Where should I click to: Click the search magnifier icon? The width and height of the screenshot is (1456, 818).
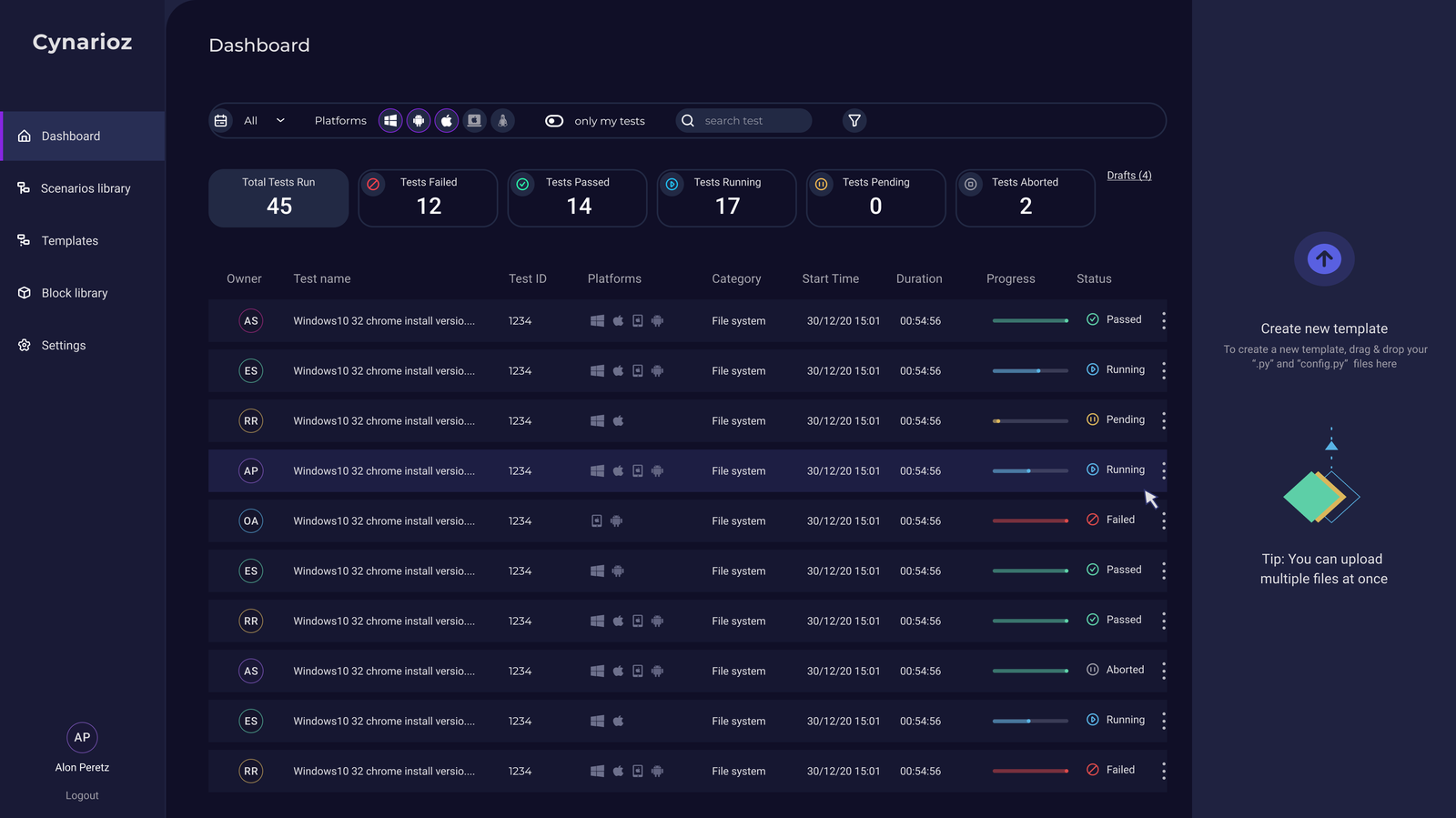[688, 120]
